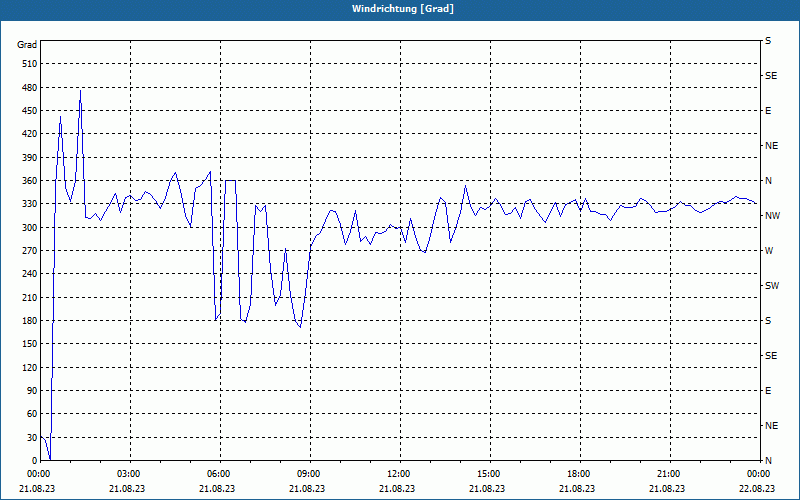
Task: Click the 300 y-axis value
Action: (x=30, y=227)
